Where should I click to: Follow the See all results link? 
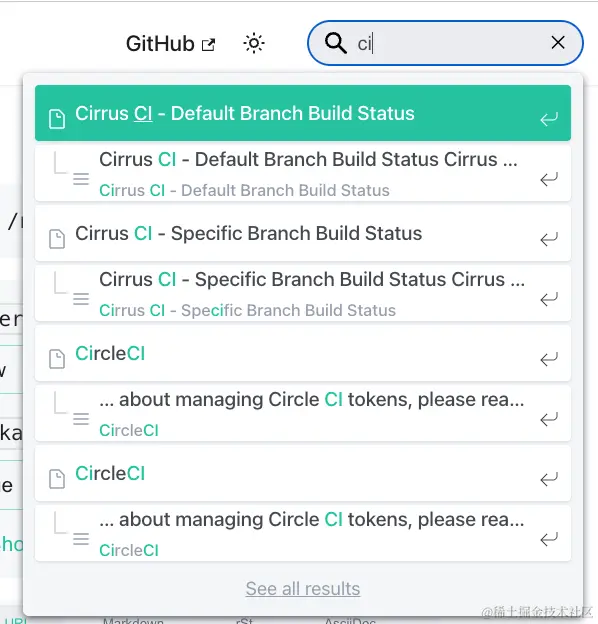(303, 589)
